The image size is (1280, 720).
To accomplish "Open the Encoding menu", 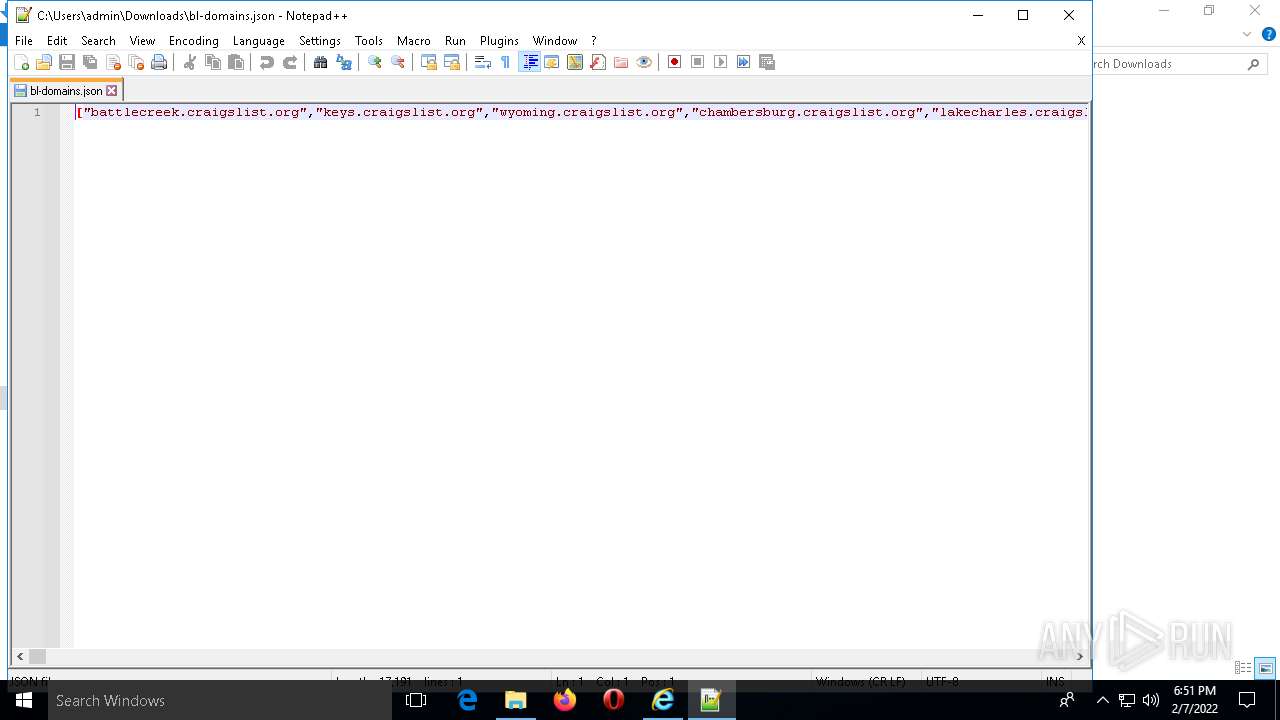I will (x=194, y=41).
